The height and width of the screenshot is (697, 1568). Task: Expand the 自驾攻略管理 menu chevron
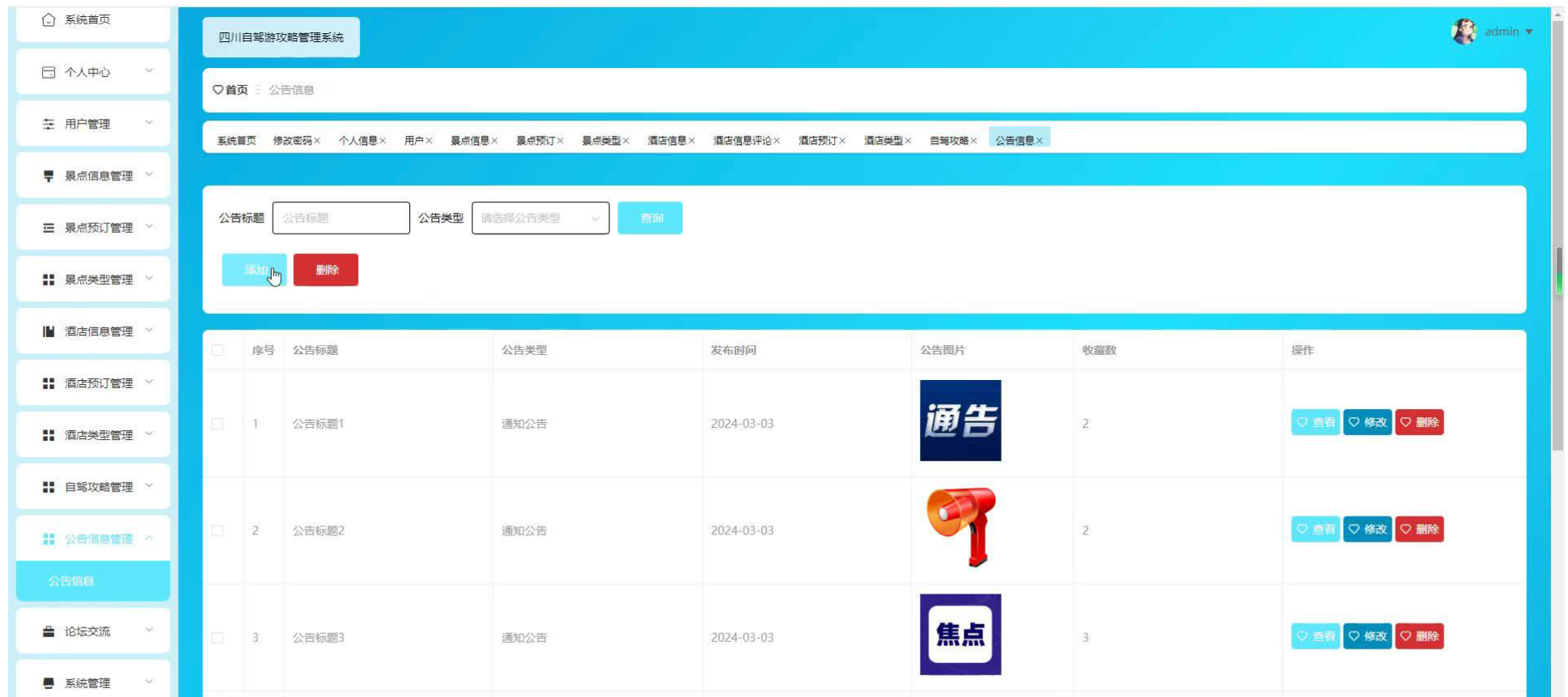pos(149,486)
